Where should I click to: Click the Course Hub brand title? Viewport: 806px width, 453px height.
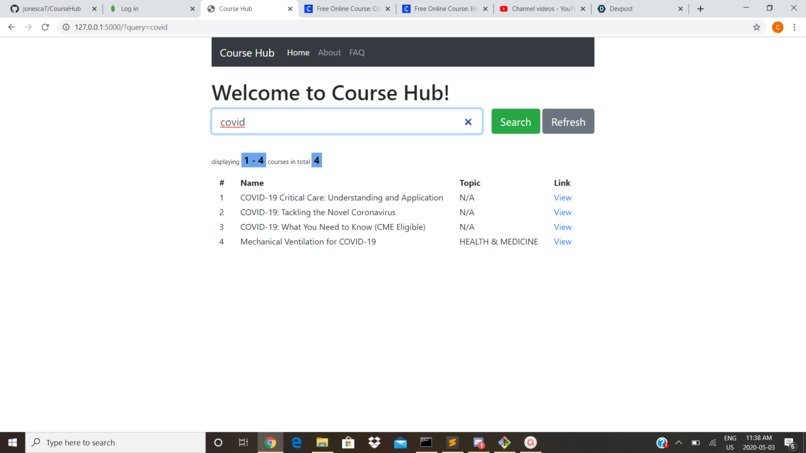(x=247, y=52)
